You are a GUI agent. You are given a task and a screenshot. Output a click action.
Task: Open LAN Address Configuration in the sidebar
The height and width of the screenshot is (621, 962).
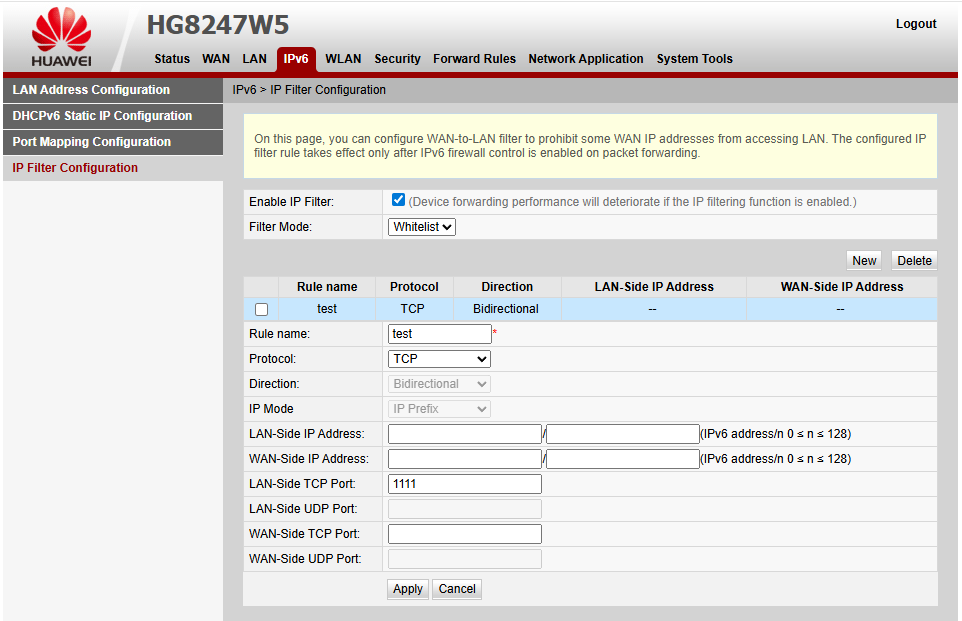point(113,90)
